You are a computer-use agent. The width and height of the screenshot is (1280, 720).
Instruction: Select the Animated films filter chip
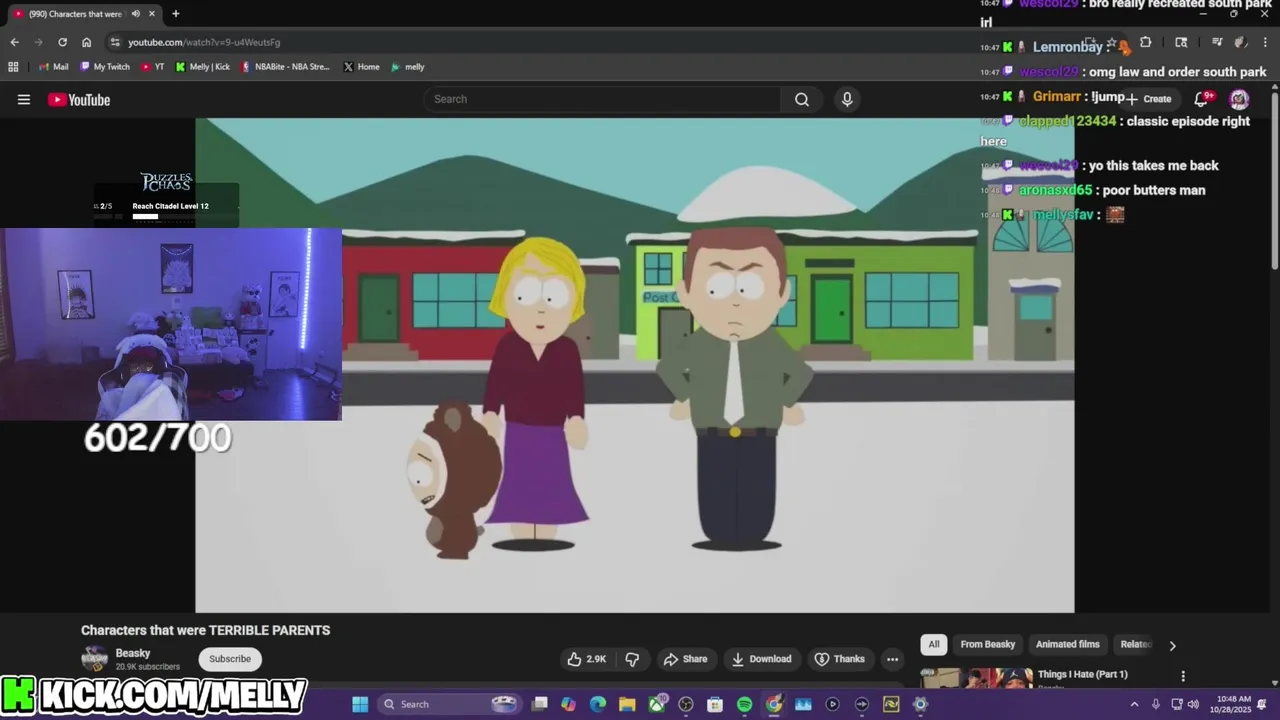[x=1067, y=645]
